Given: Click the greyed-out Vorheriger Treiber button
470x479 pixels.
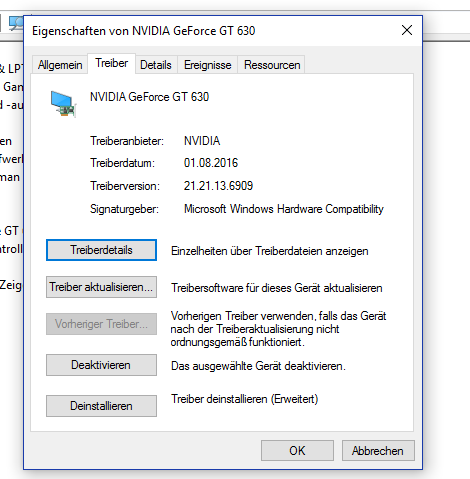Looking at the screenshot, I should click(101, 324).
